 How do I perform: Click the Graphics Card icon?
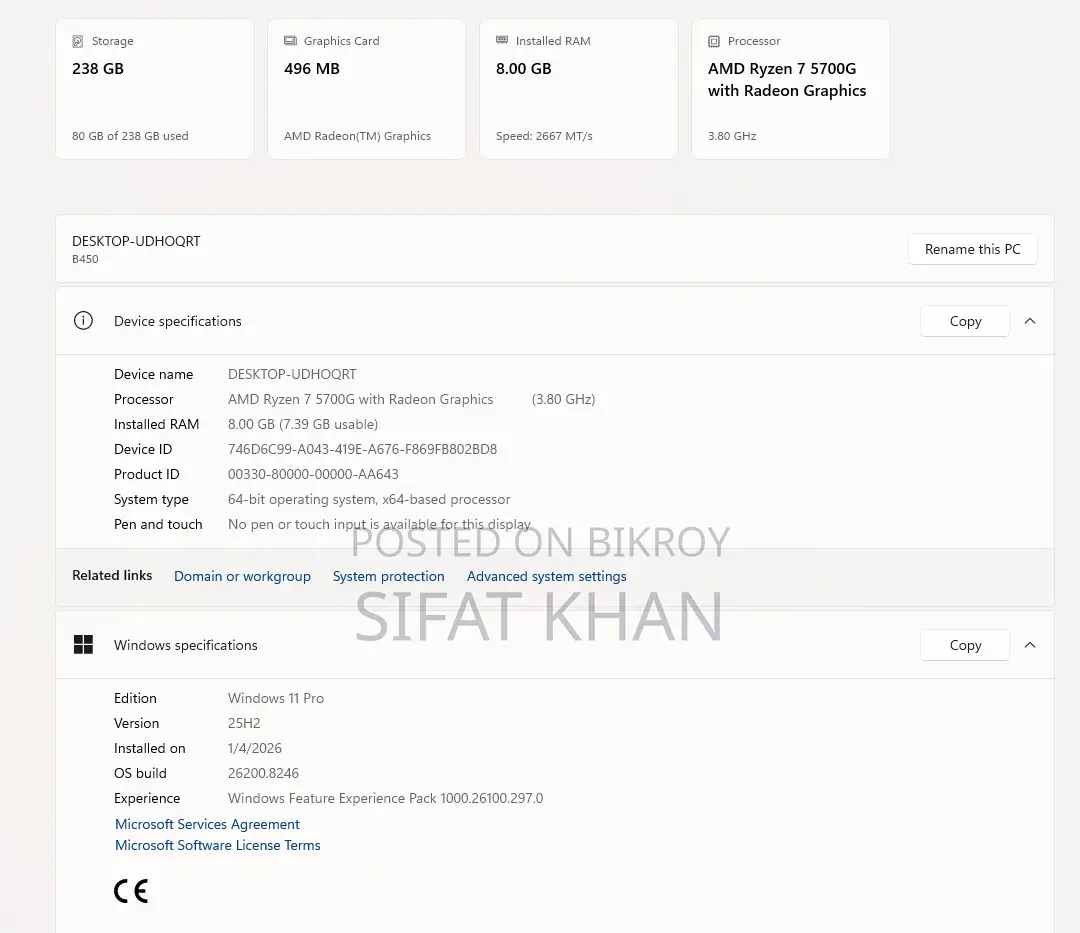pyautogui.click(x=290, y=41)
